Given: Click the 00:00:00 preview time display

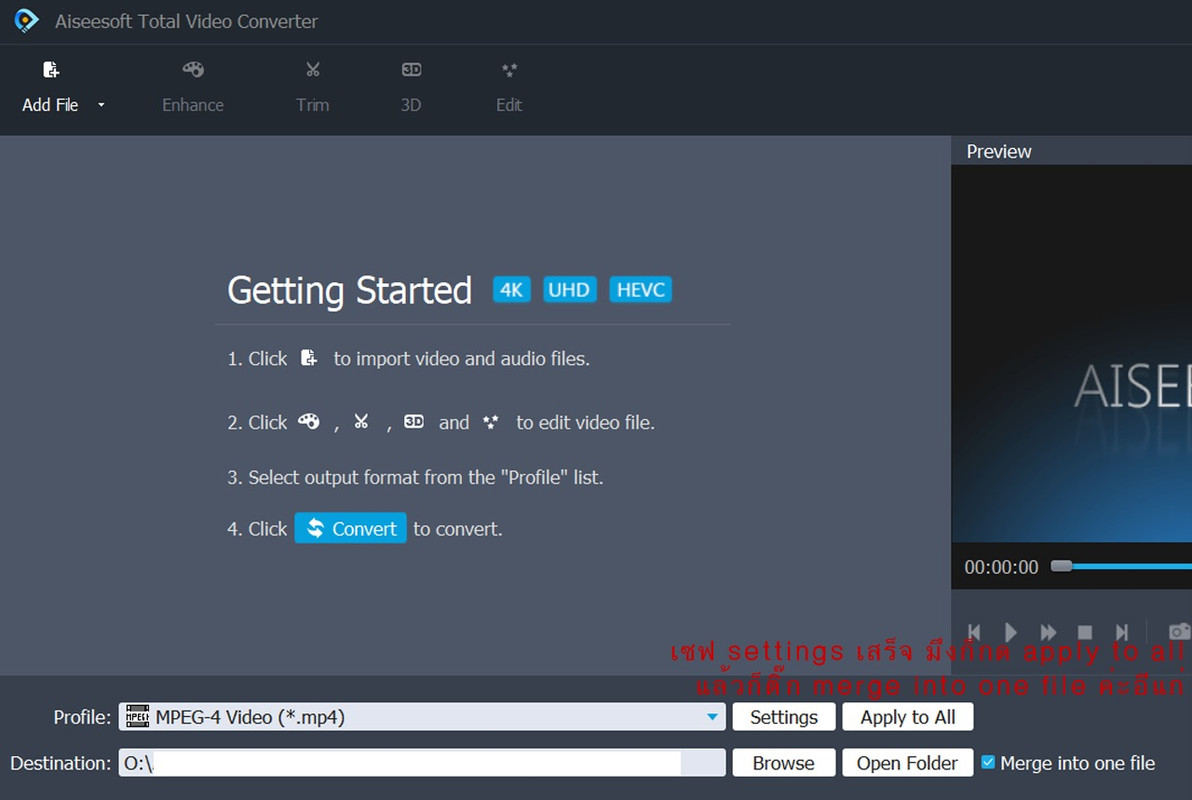Looking at the screenshot, I should click(x=1001, y=567).
